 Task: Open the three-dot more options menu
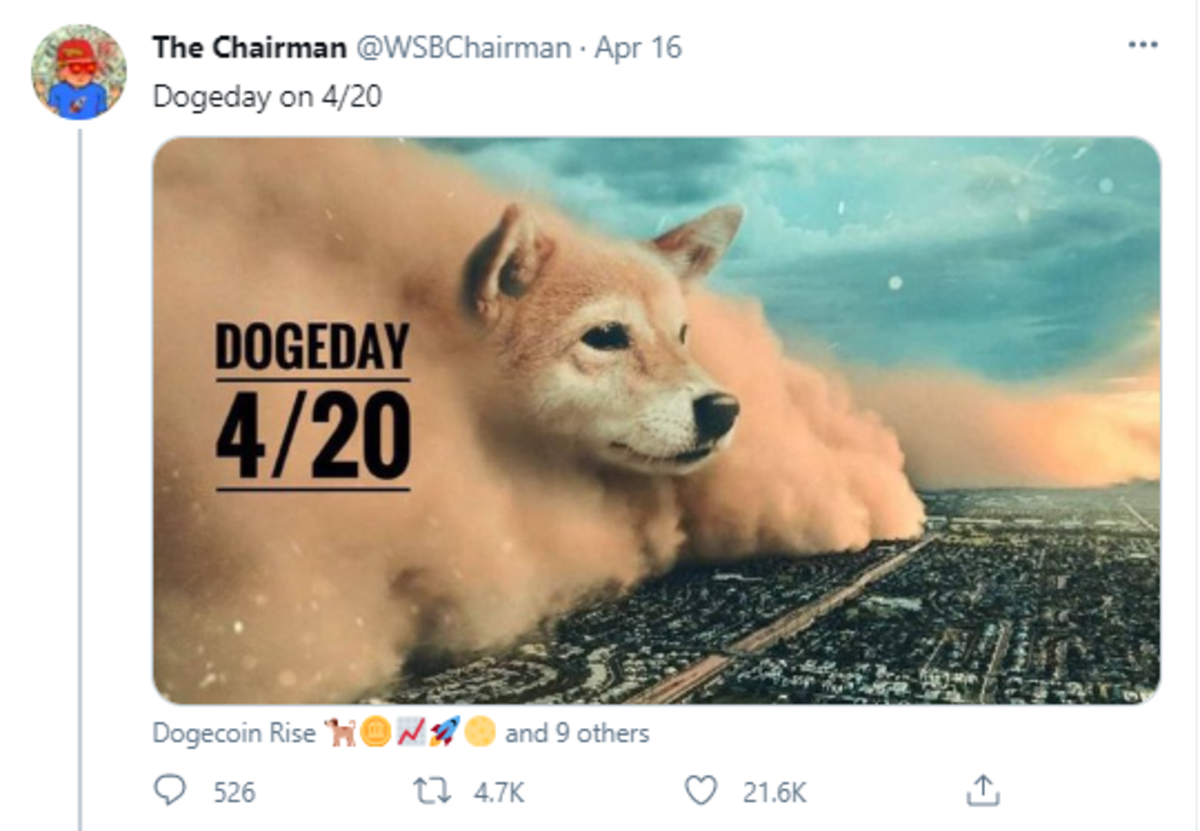(1142, 46)
